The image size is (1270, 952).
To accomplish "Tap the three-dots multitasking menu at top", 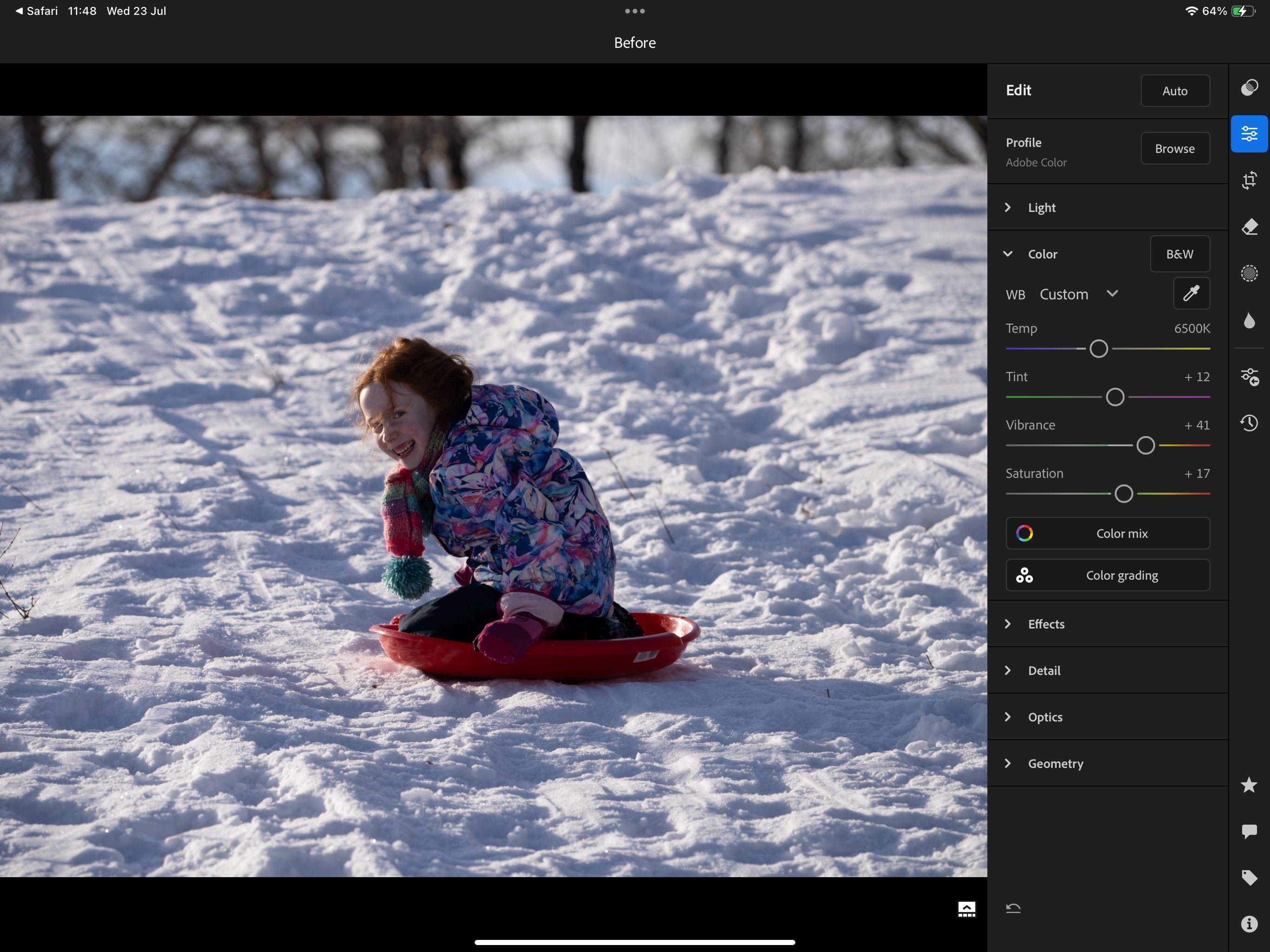I will point(635,11).
